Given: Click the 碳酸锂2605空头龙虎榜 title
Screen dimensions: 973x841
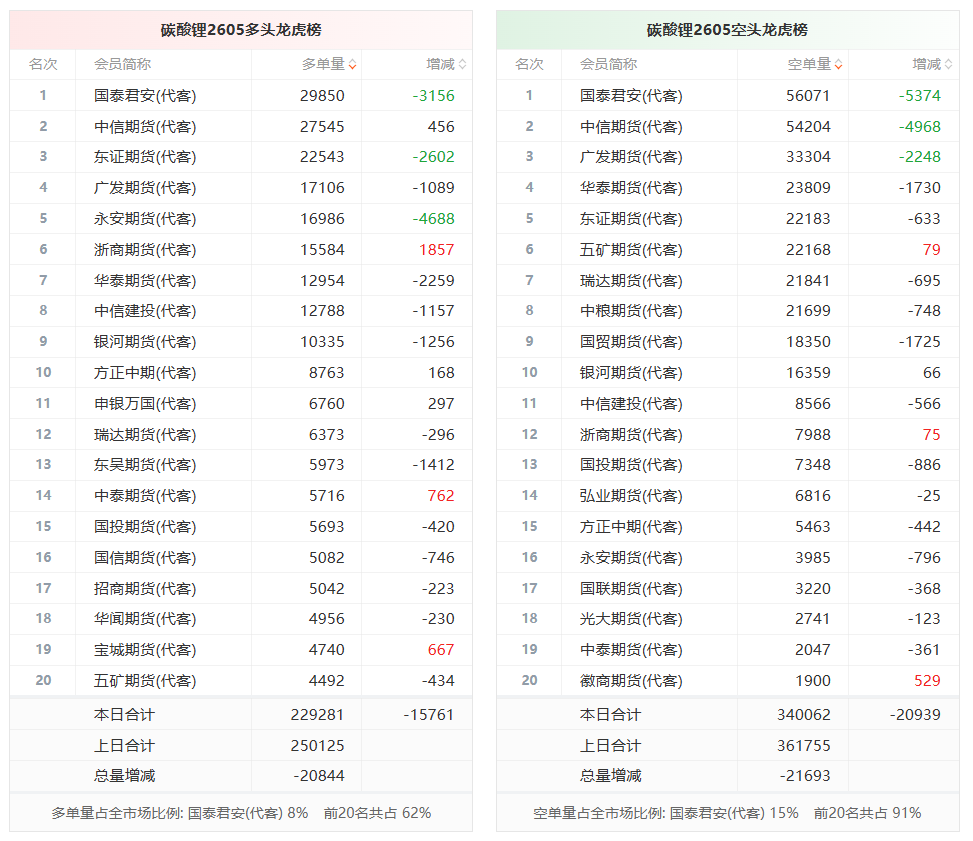Looking at the screenshot, I should coord(727,30).
